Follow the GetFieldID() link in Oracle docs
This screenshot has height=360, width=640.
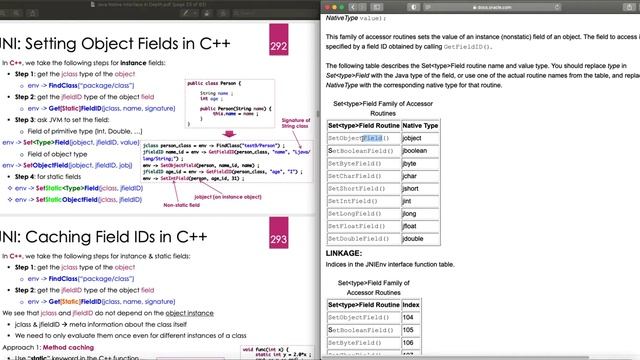coord(467,47)
